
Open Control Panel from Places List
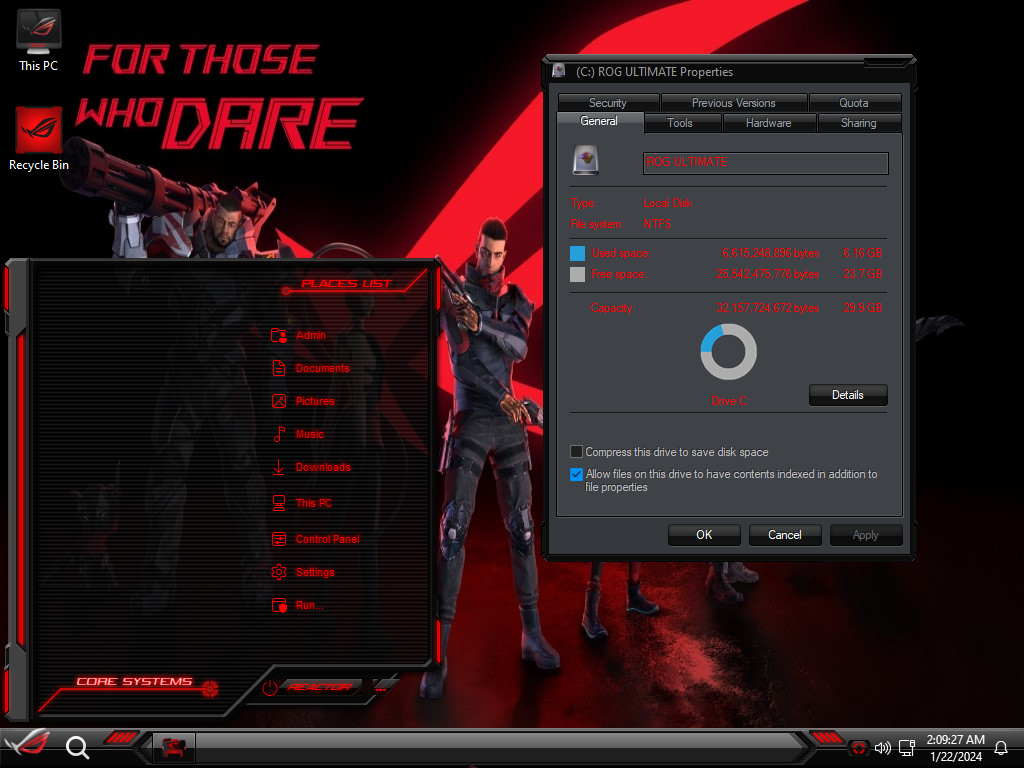pos(327,539)
